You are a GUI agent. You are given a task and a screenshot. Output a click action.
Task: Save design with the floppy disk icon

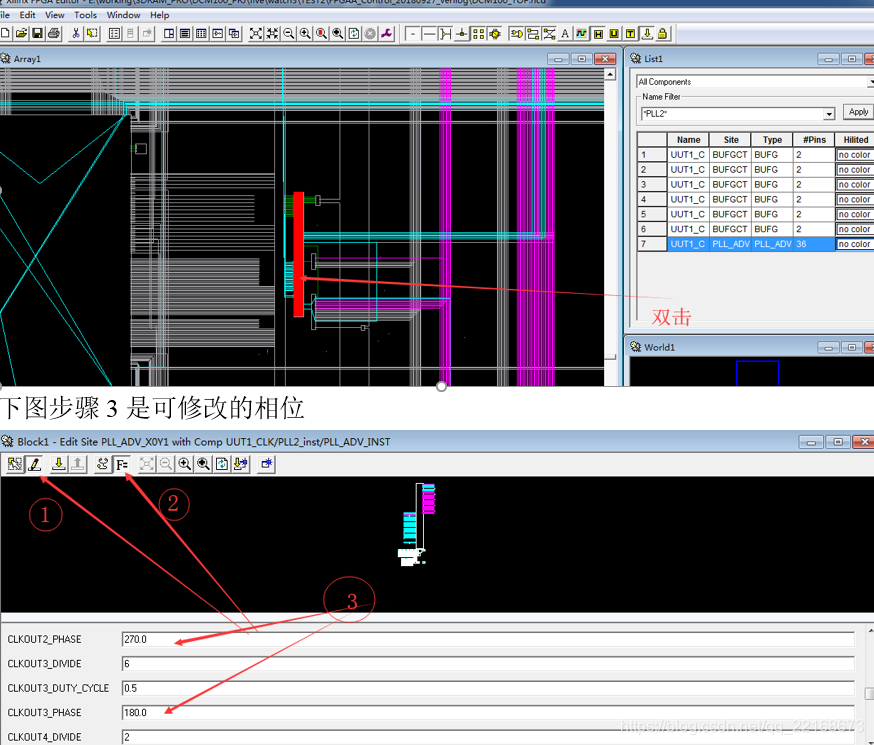point(37,33)
